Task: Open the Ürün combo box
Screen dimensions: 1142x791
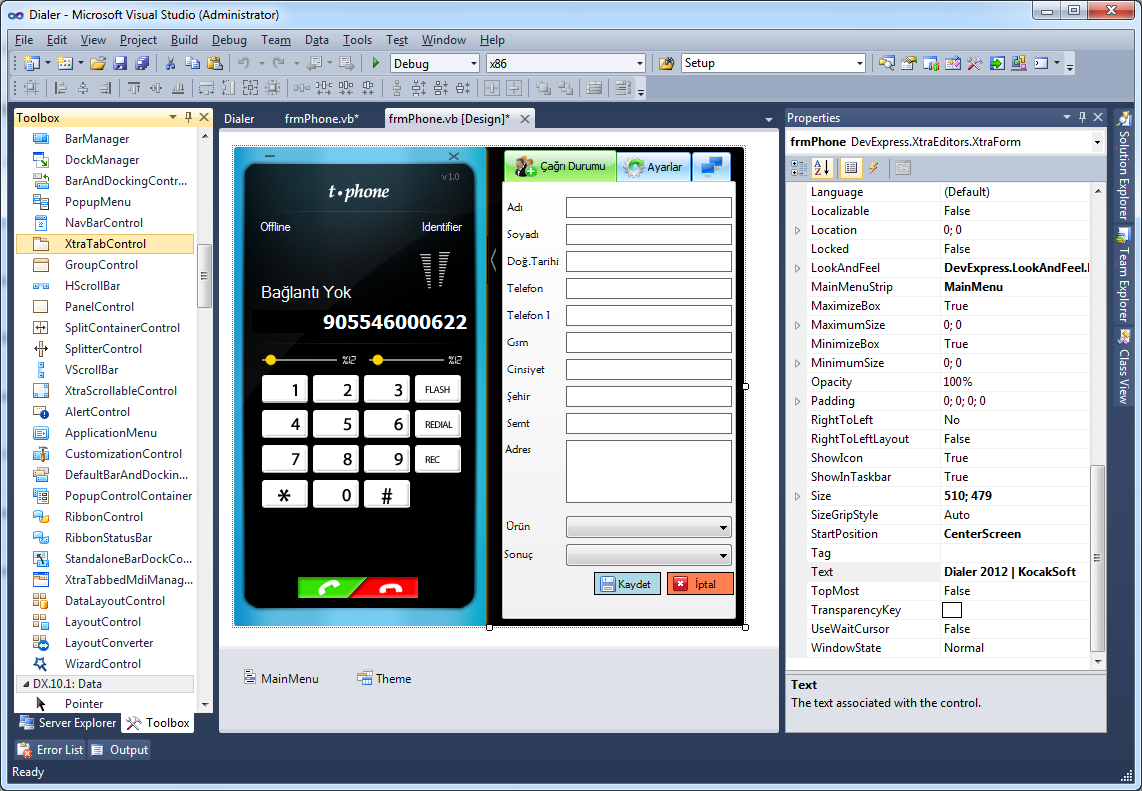Action: pyautogui.click(x=724, y=528)
